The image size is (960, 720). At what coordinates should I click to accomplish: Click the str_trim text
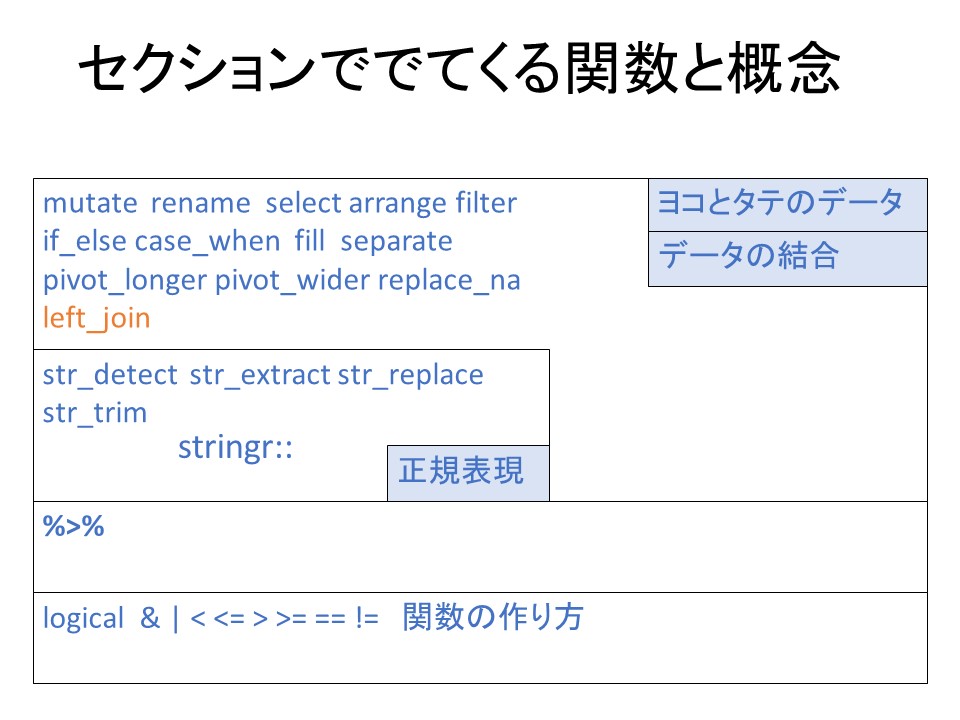(x=95, y=413)
